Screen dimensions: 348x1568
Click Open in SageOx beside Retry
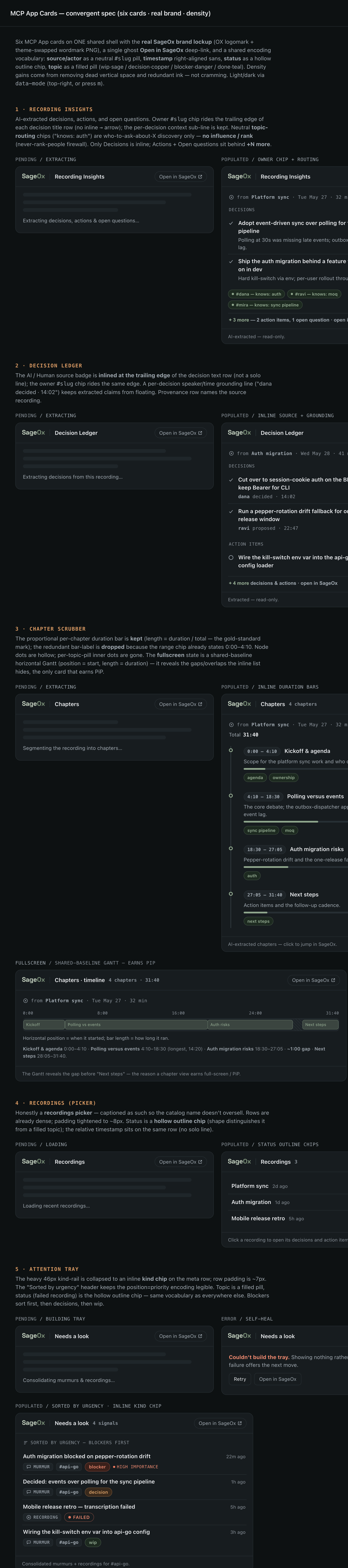277,1379
